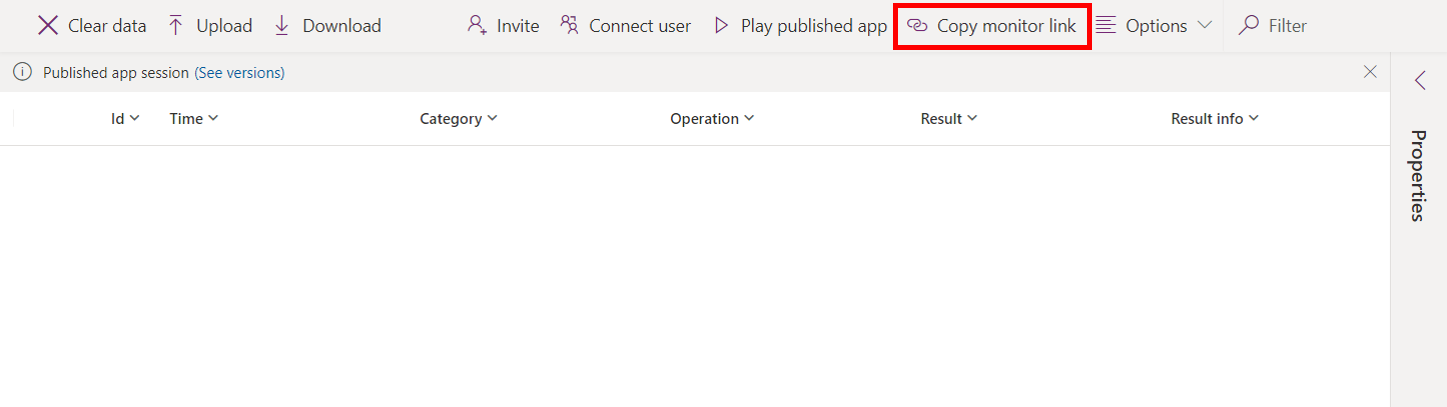This screenshot has width=1447, height=407.
Task: Click the Copy monitor link button
Action: pyautogui.click(x=991, y=26)
